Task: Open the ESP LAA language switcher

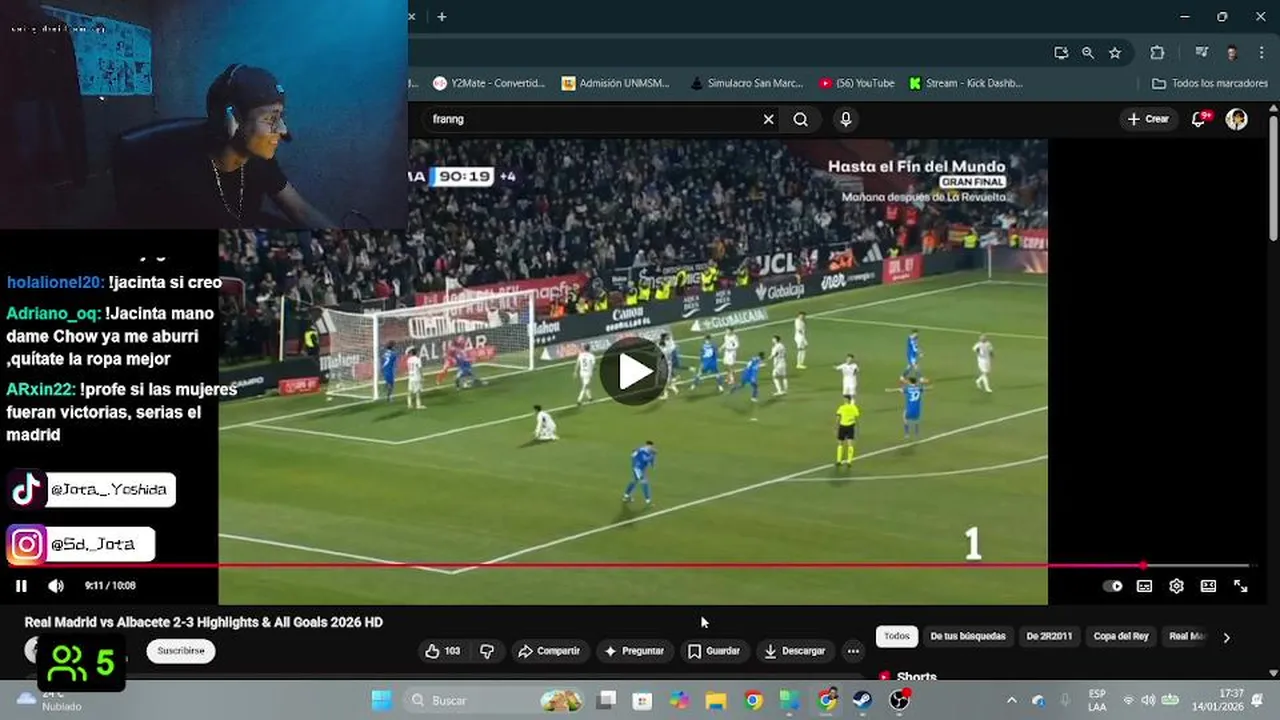Action: tap(1097, 700)
